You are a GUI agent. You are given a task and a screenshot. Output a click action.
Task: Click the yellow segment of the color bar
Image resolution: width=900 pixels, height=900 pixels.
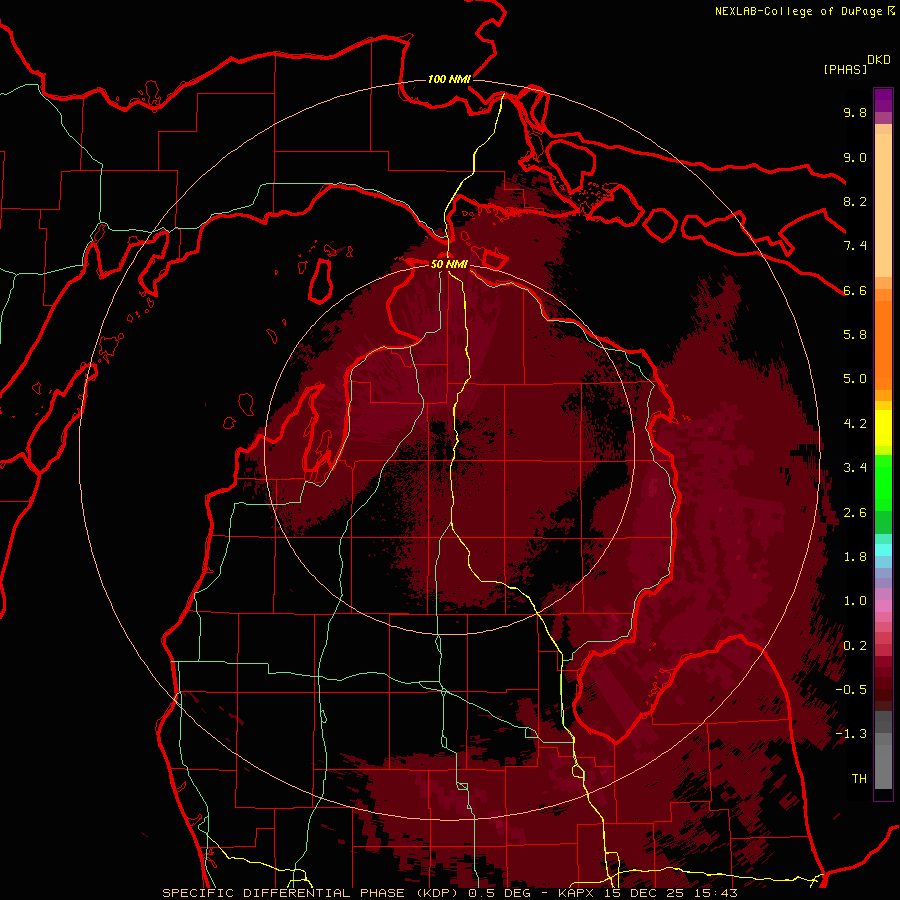(x=883, y=428)
